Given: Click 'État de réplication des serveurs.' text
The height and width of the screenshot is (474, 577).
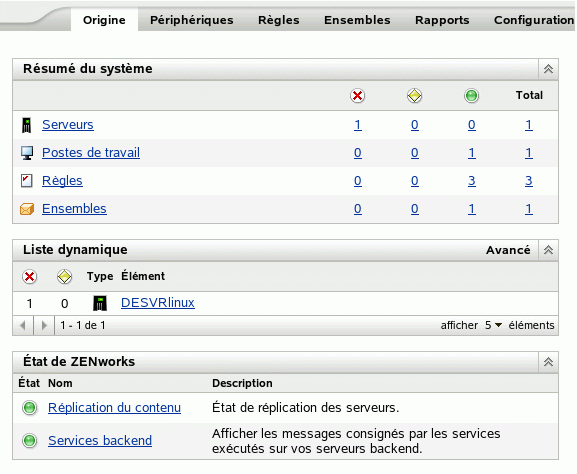Looking at the screenshot, I should pyautogui.click(x=305, y=408).
